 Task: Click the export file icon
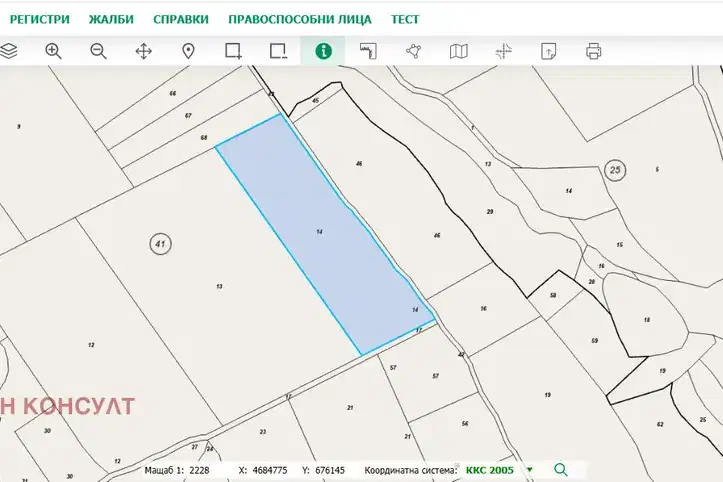[548, 51]
